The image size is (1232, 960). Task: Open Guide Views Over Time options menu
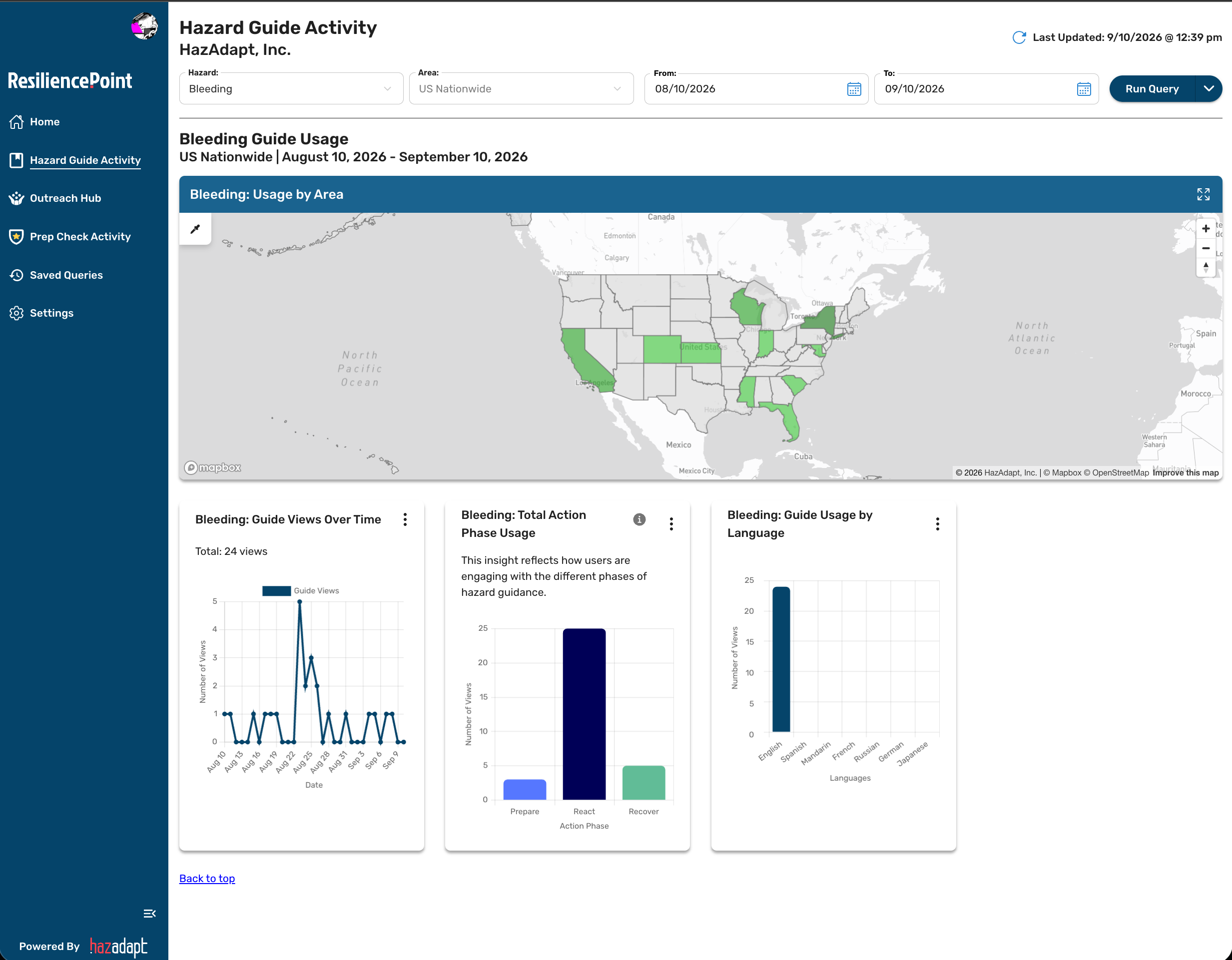(405, 519)
